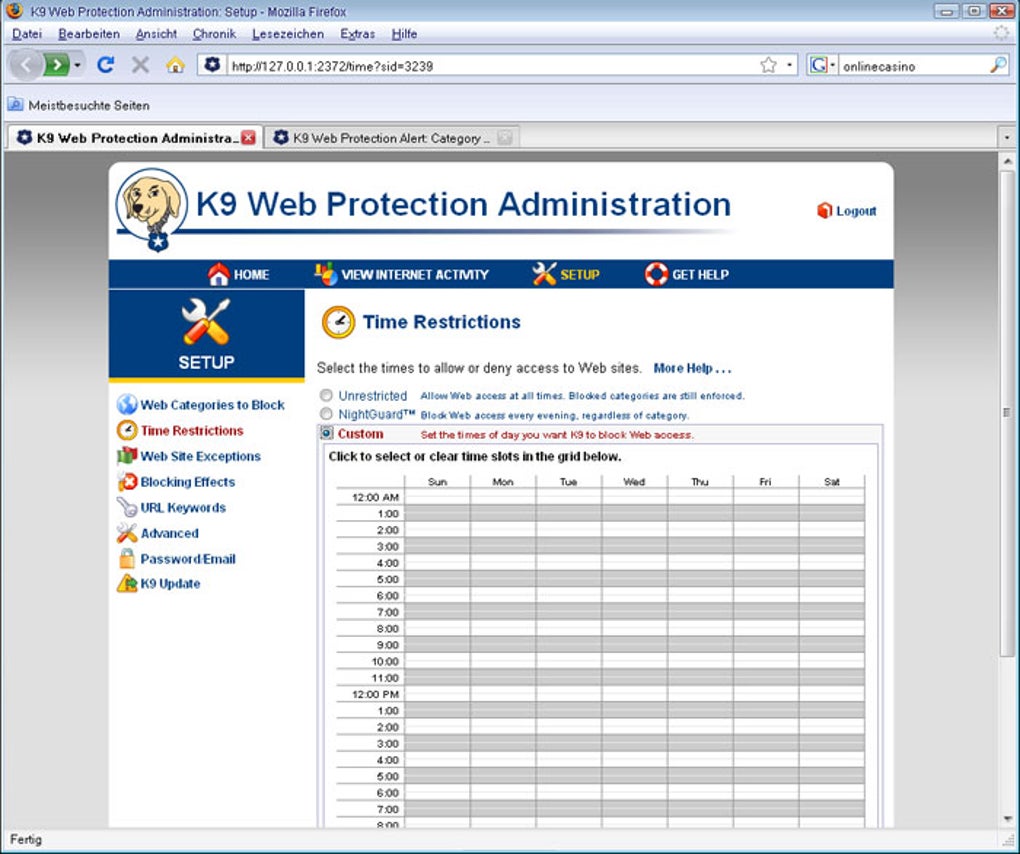This screenshot has height=854, width=1020.
Task: Click the Advanced tools icon in sidebar
Action: click(x=127, y=533)
